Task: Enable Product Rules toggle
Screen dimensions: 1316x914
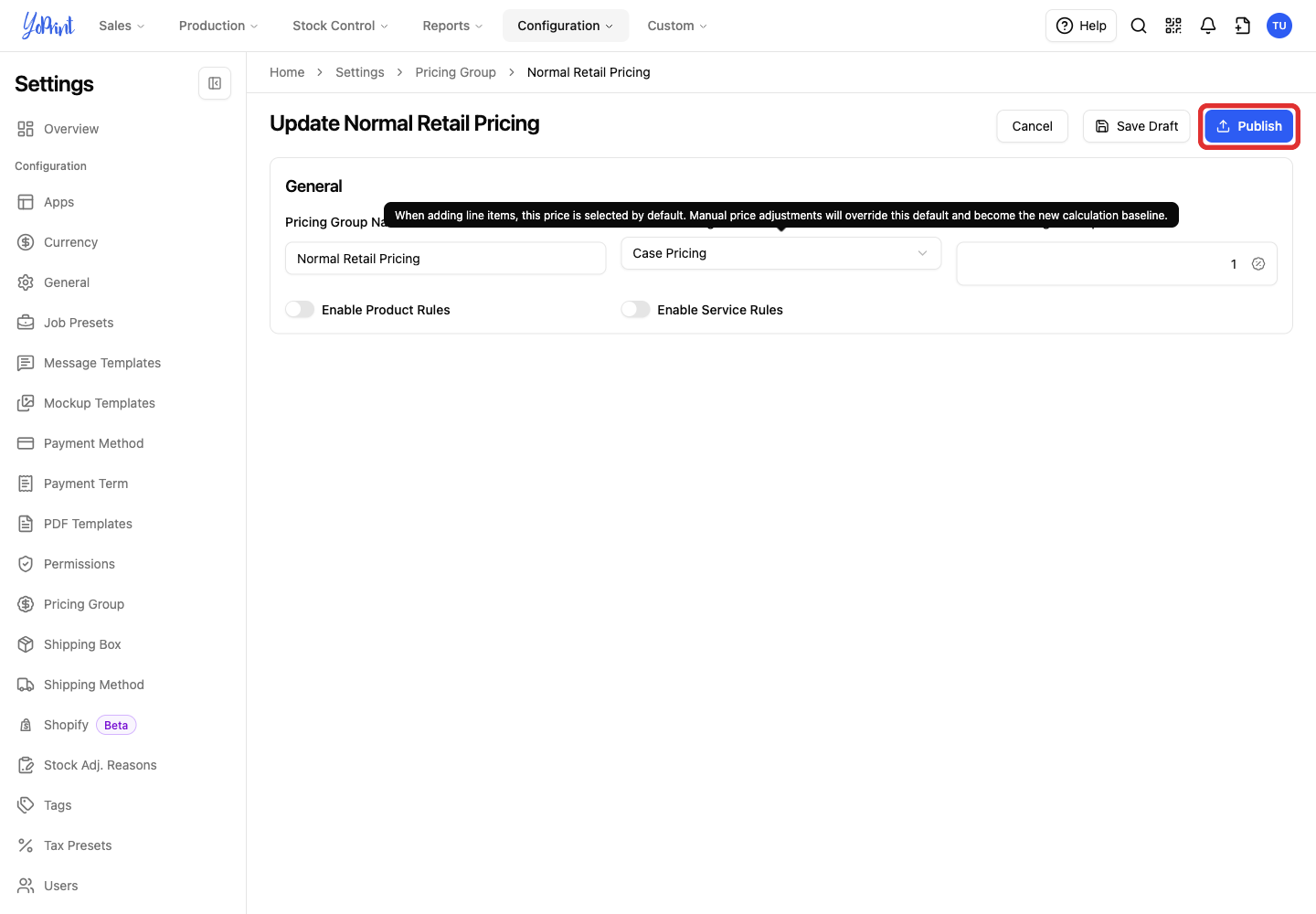Action: [300, 310]
